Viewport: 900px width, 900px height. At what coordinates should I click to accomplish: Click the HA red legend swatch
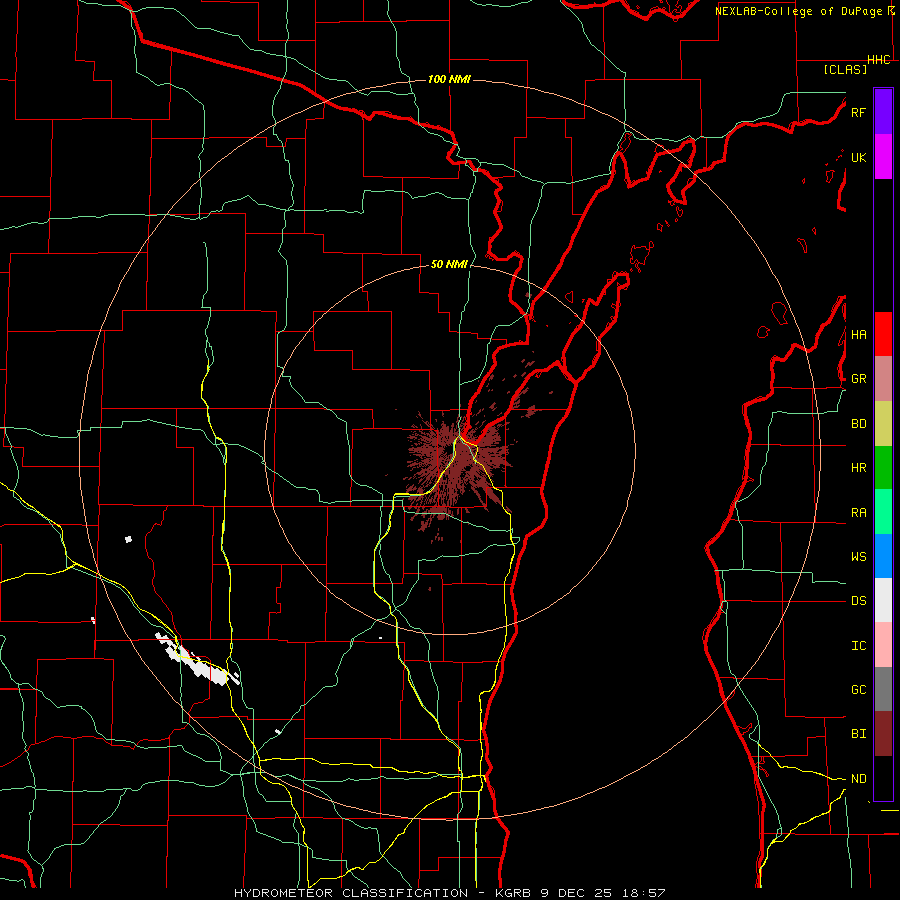click(883, 334)
